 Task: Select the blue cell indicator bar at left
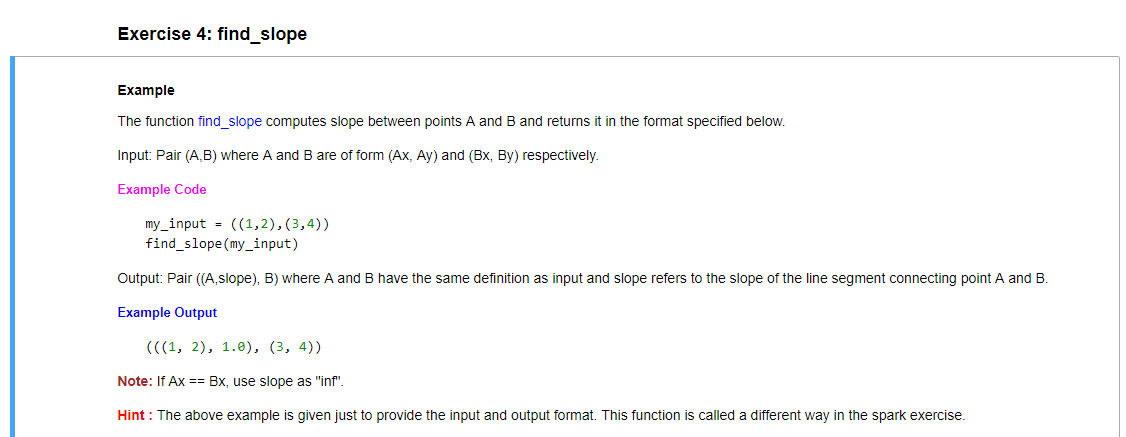click(x=12, y=246)
